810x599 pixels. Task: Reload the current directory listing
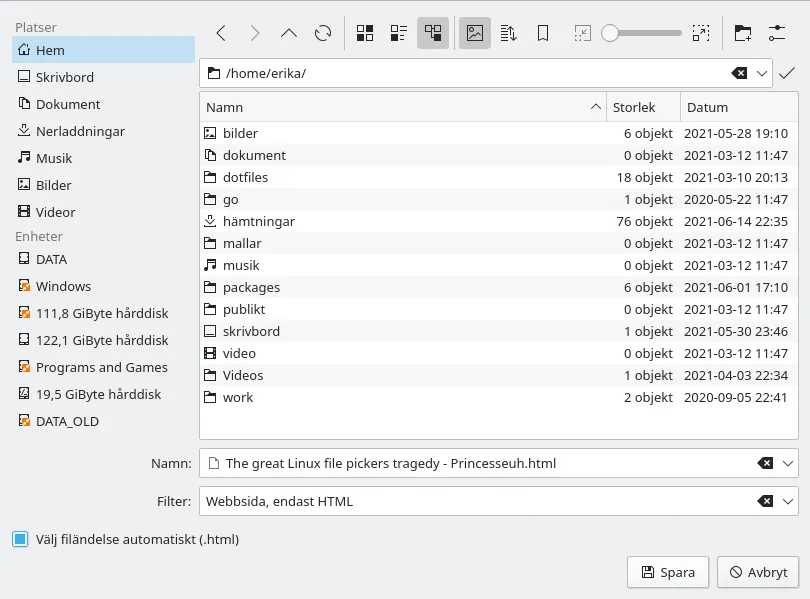322,32
